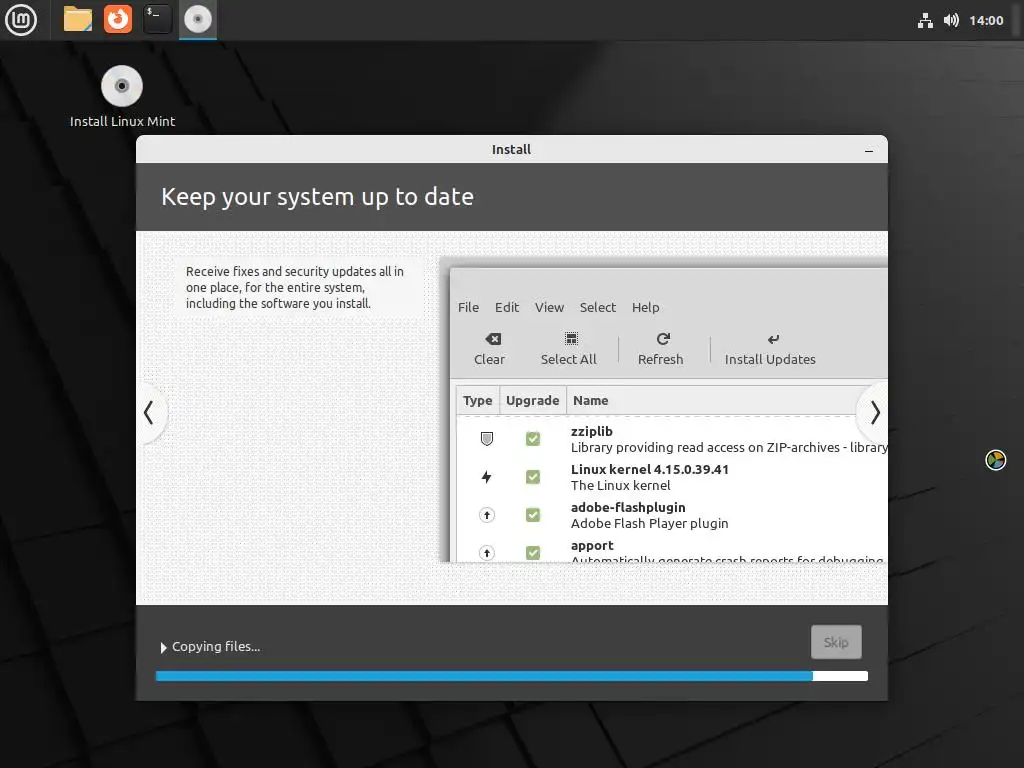1024x768 pixels.
Task: Toggle the zziplib upgrade checkbox
Action: 533,439
